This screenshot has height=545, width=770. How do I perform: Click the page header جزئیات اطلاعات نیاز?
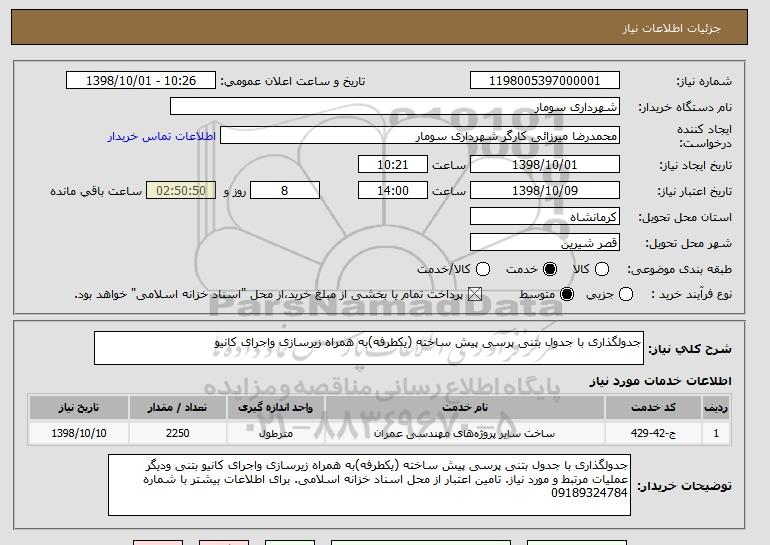pyautogui.click(x=671, y=28)
